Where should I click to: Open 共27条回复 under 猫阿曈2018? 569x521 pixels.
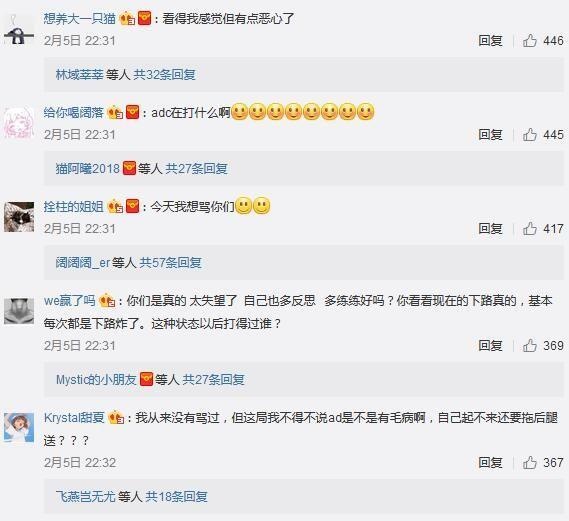tap(196, 169)
